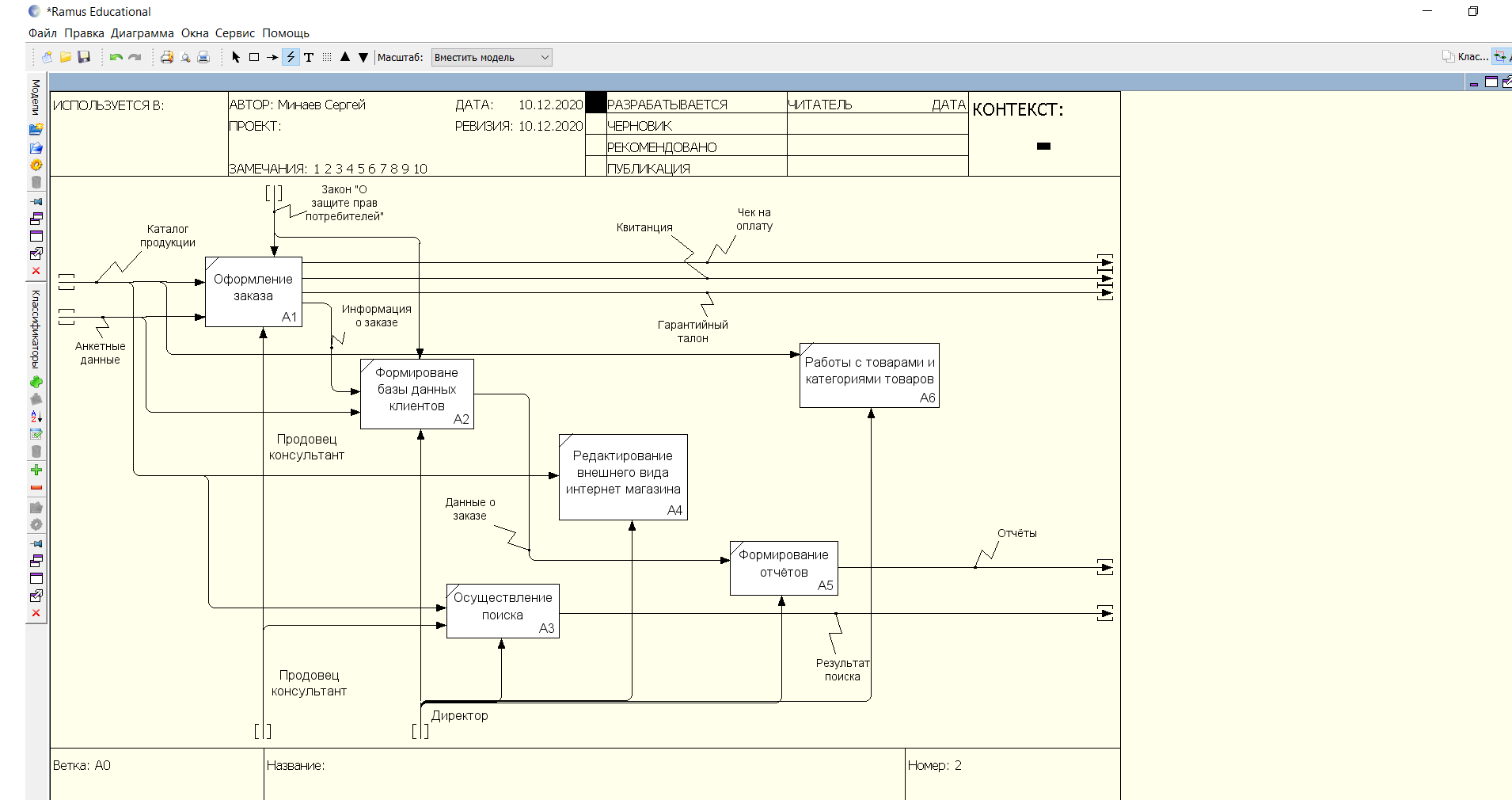Maximize the inner diagram window
The height and width of the screenshot is (800, 1512).
(1491, 82)
